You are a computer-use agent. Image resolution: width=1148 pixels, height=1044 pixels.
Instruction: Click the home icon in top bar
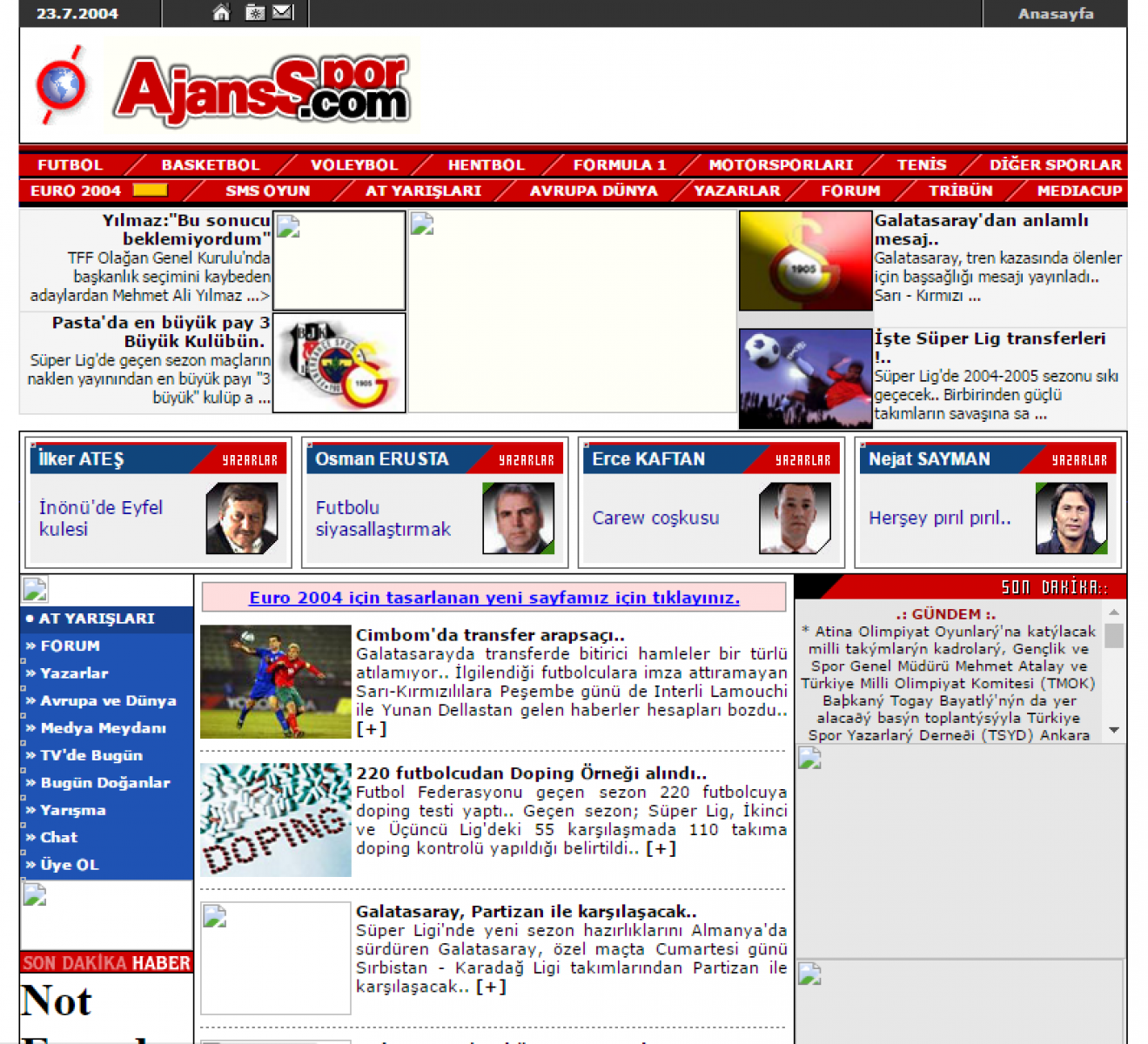click(221, 12)
